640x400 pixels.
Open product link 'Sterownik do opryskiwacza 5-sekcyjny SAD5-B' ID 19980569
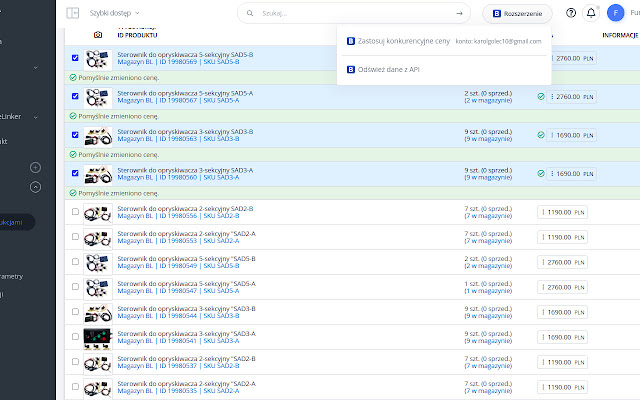click(185, 54)
